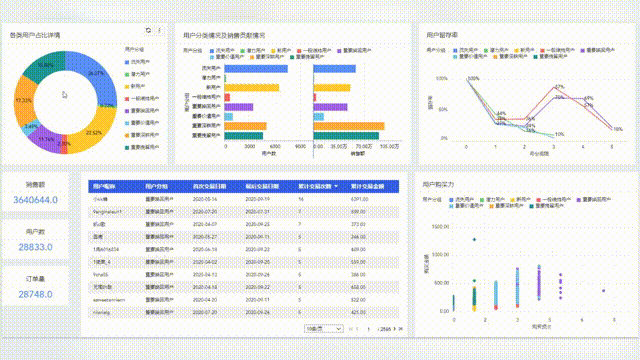The height and width of the screenshot is (360, 640).
Task: Click the teal legend square in donut legend
Action: click(127, 147)
